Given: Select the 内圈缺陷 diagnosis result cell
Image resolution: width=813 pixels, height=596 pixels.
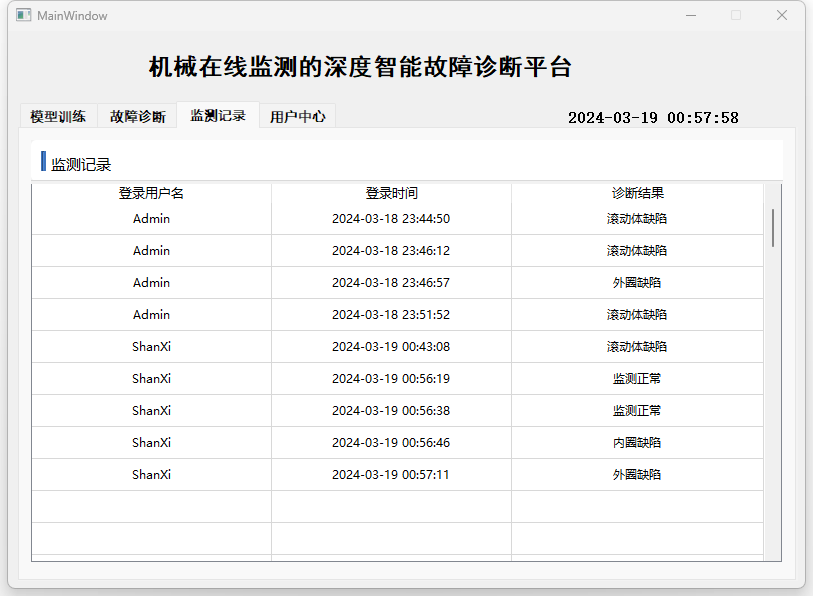Looking at the screenshot, I should [637, 443].
